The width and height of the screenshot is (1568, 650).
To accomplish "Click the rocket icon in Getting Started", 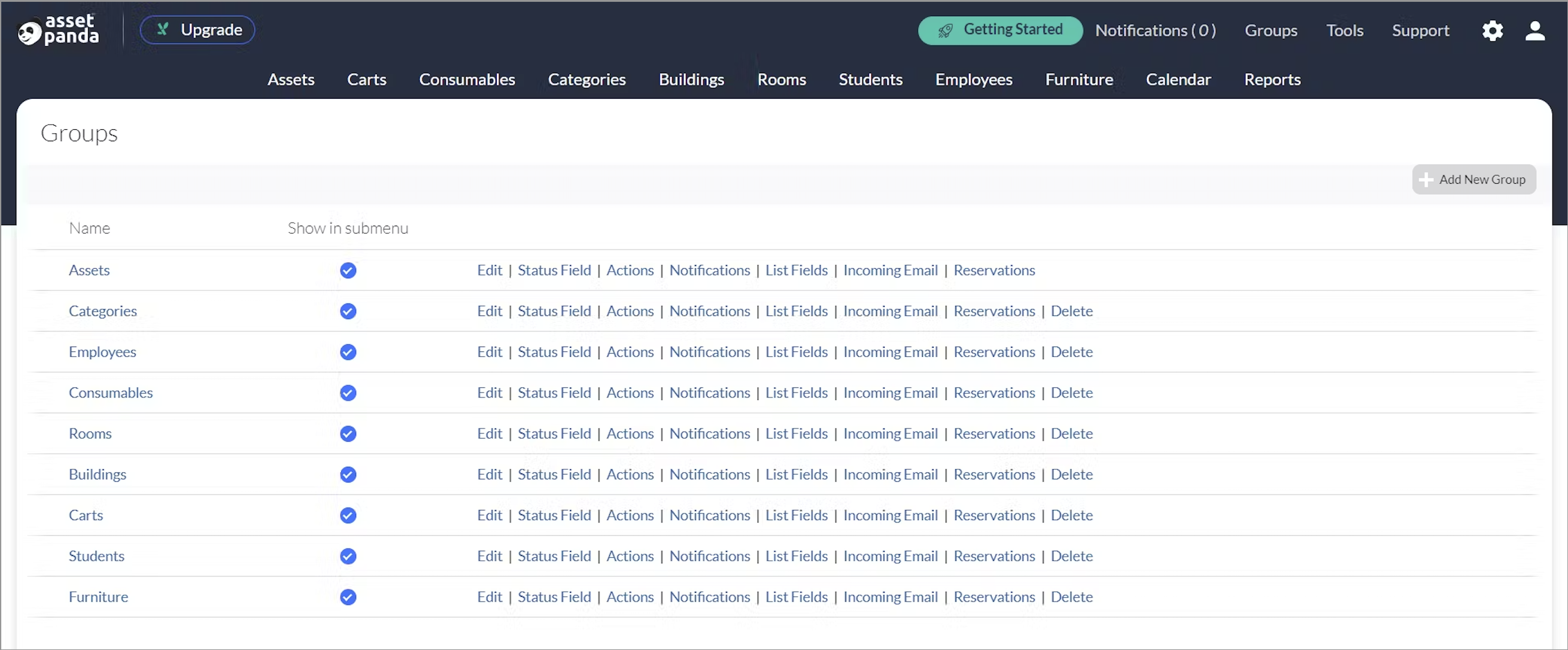I will [946, 31].
